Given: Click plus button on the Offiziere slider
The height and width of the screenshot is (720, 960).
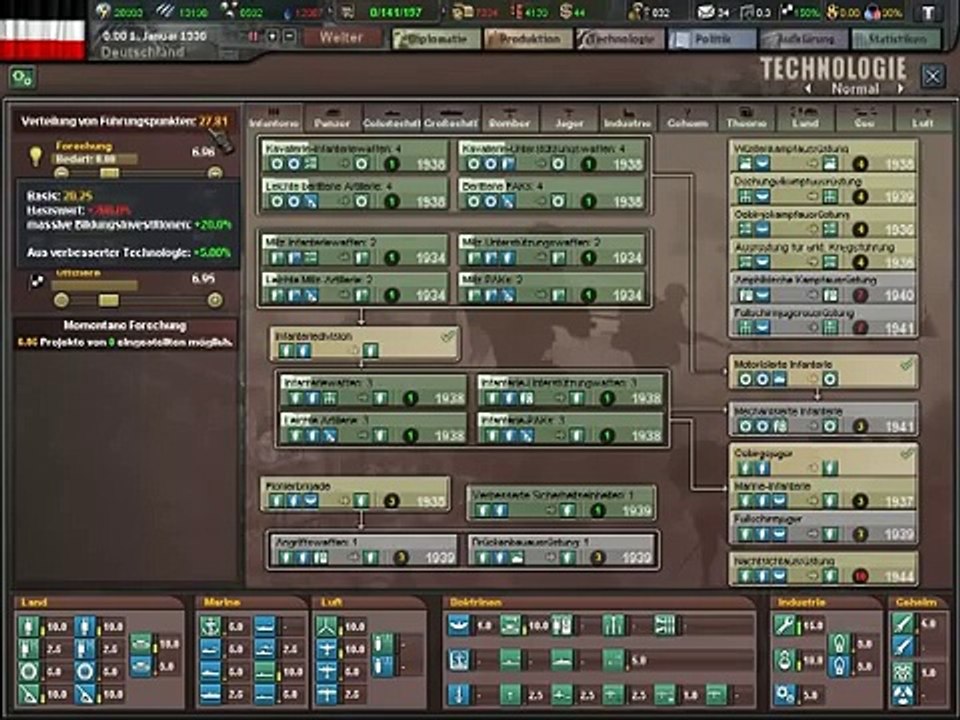Looking at the screenshot, I should pyautogui.click(x=215, y=300).
